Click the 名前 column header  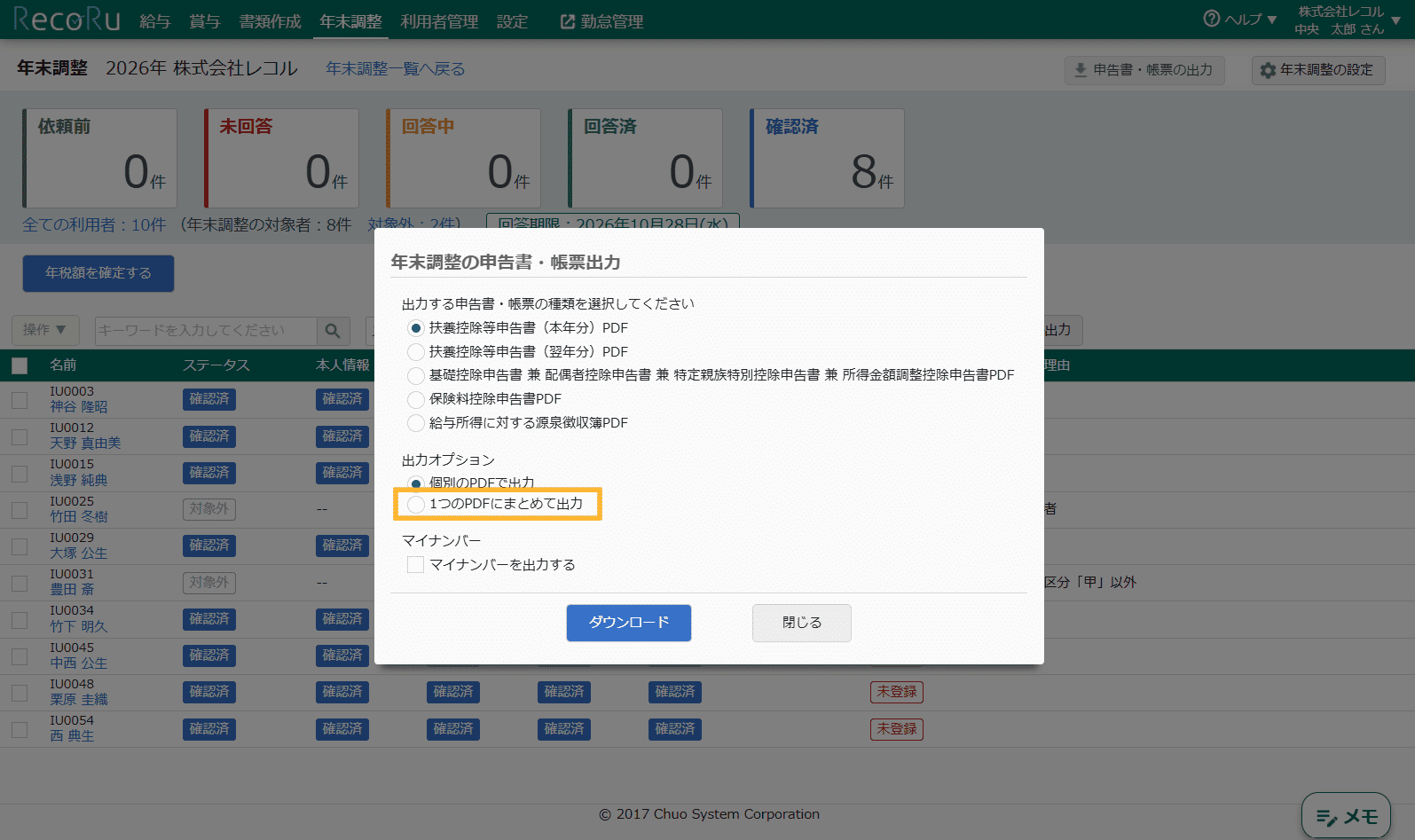(63, 365)
